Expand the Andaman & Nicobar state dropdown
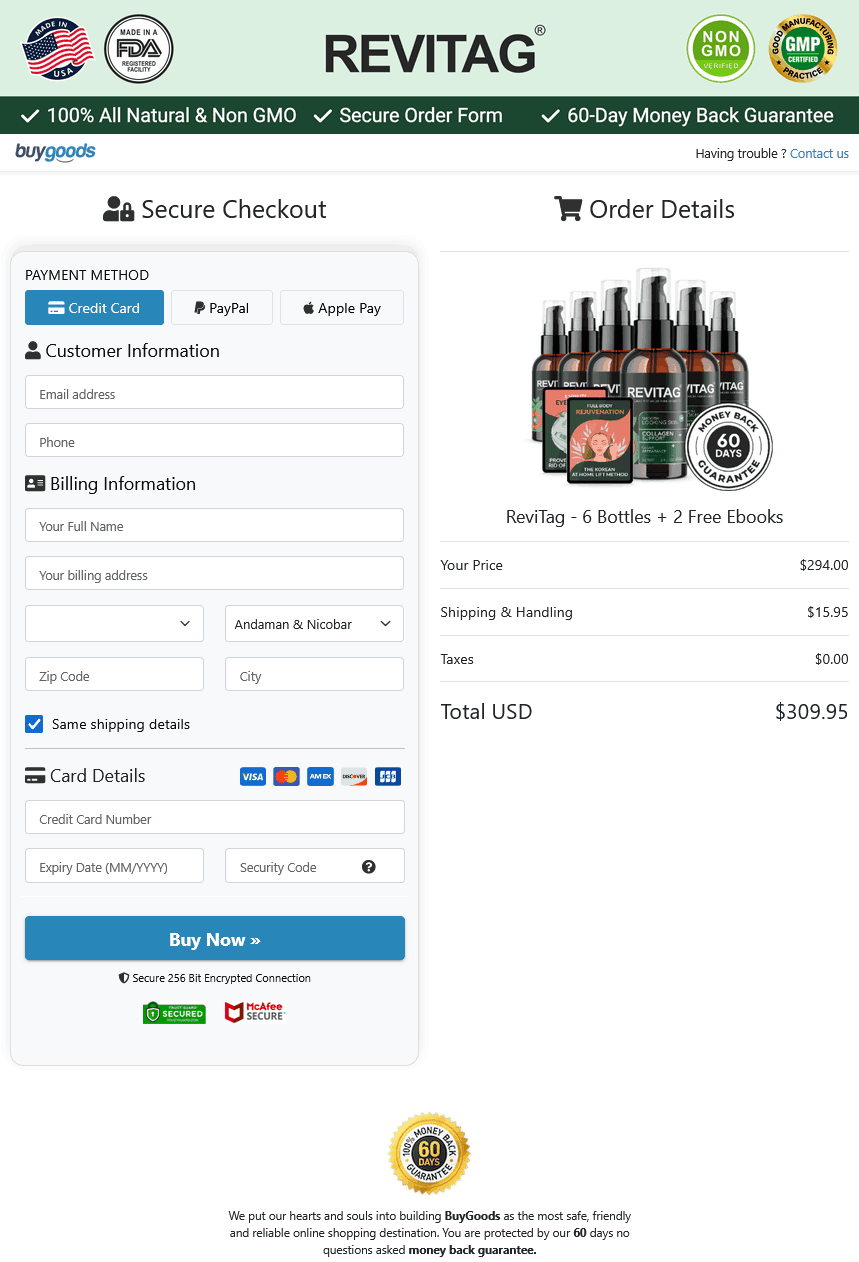The height and width of the screenshot is (1262, 859). [x=314, y=624]
